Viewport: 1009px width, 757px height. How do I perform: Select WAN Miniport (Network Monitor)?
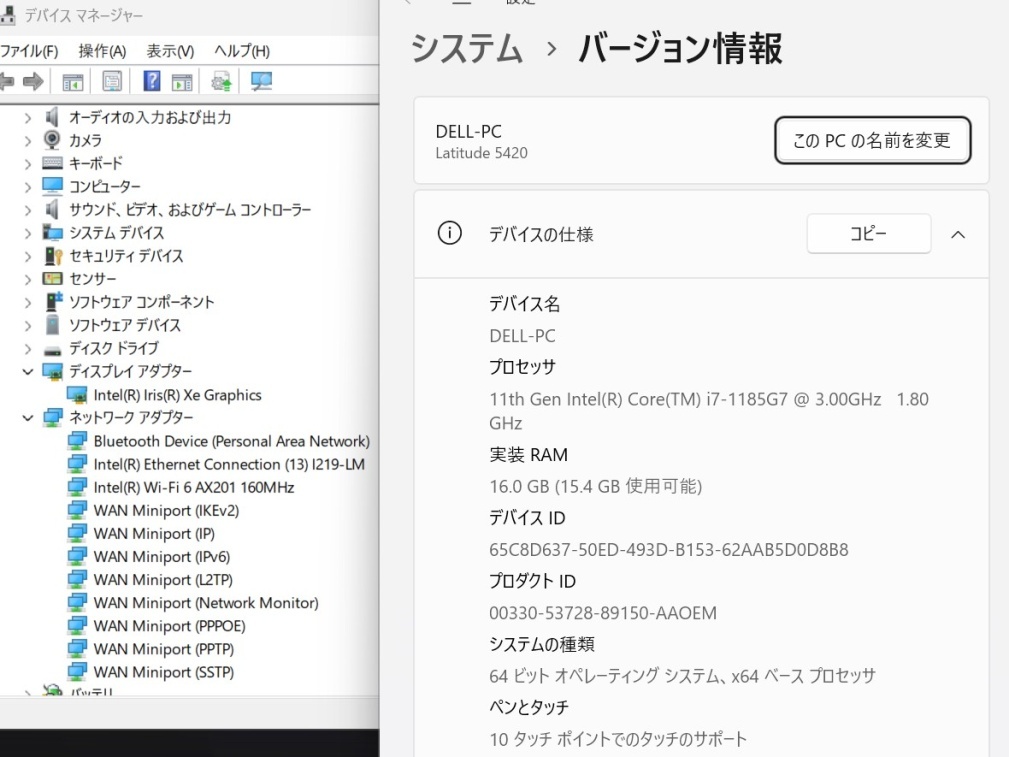[x=206, y=604]
